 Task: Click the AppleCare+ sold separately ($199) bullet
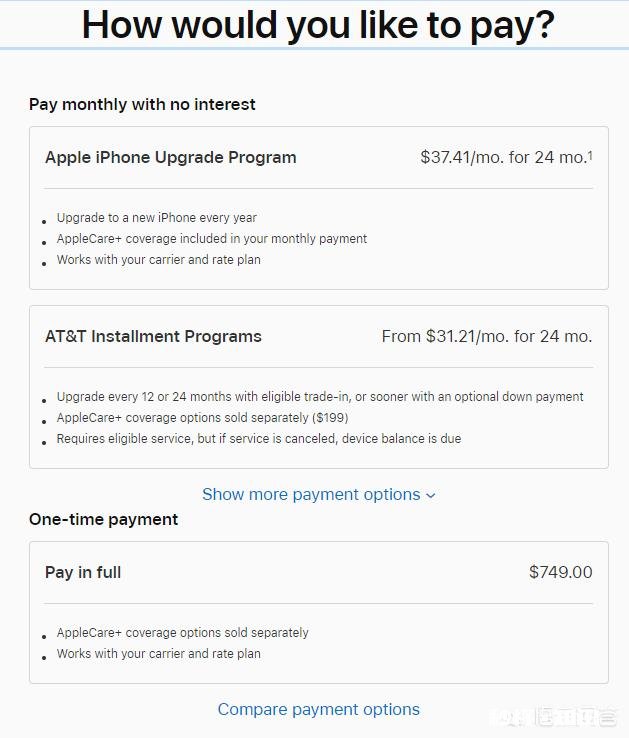[x=202, y=418]
